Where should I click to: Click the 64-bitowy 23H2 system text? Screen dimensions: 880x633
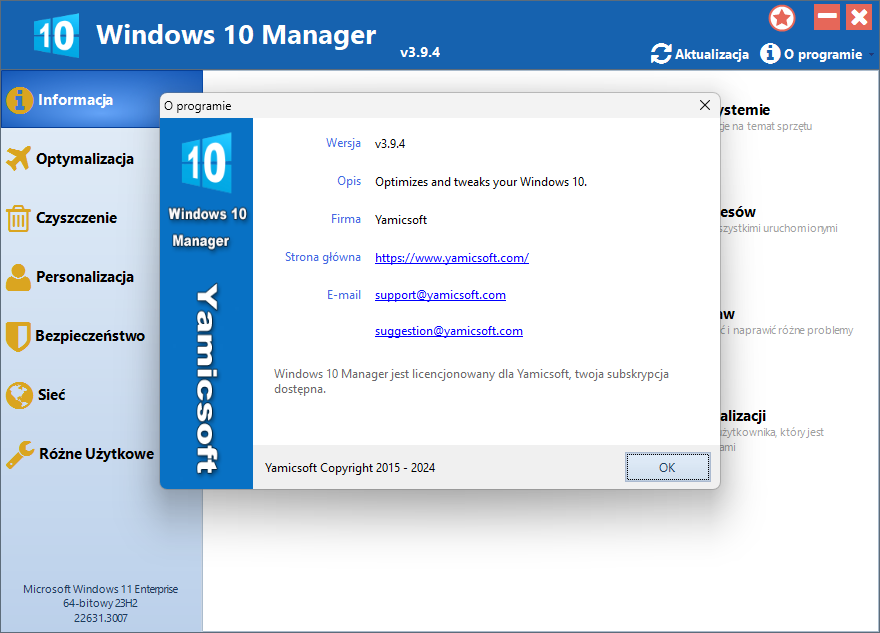pyautogui.click(x=100, y=603)
